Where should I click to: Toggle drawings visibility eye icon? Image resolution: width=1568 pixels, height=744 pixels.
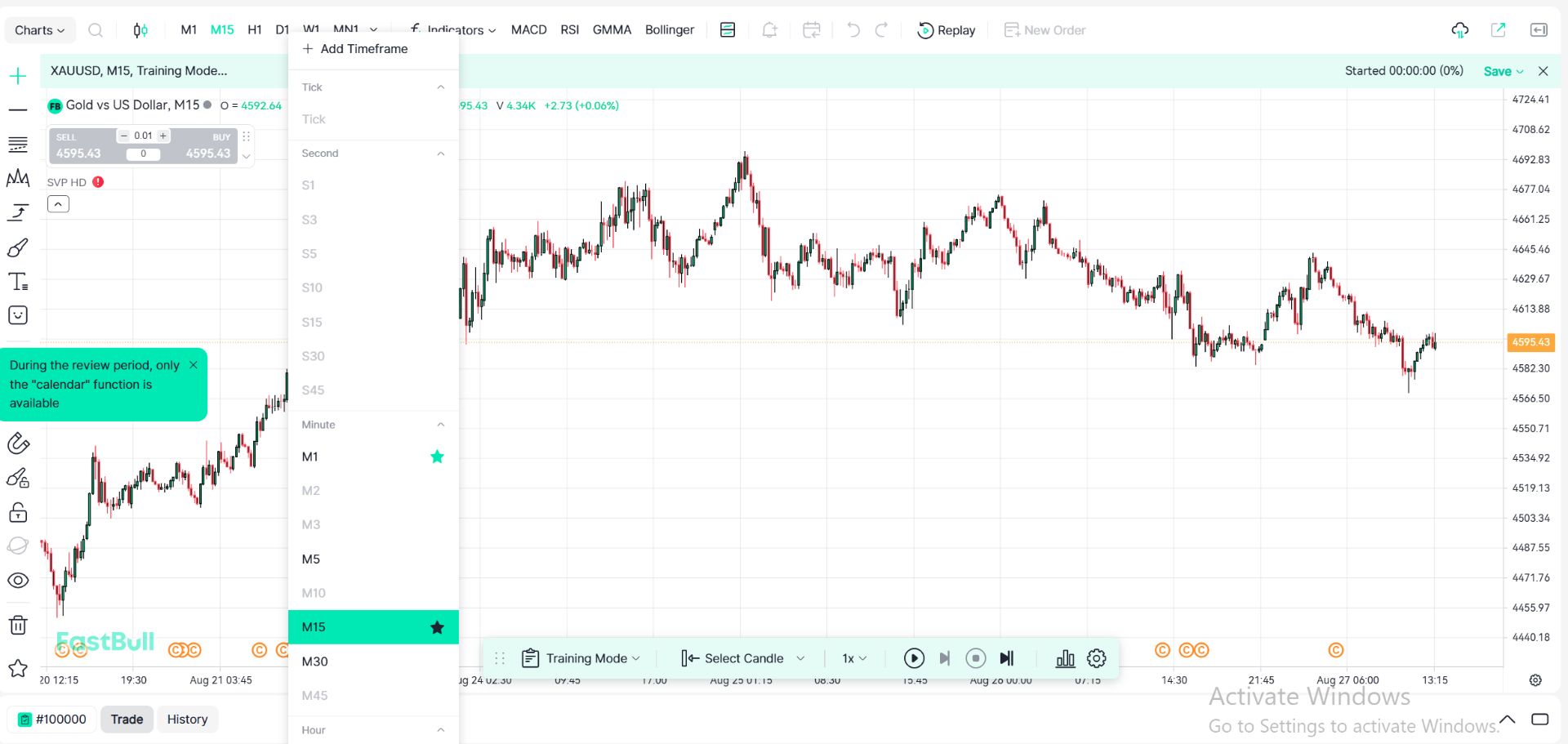18,581
